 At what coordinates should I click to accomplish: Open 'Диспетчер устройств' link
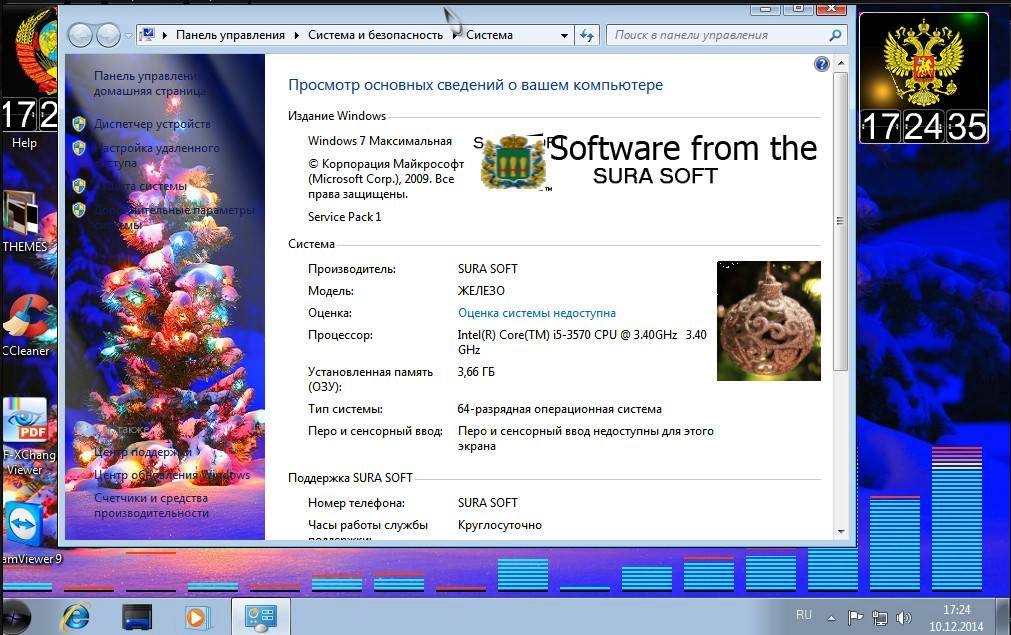(x=152, y=123)
